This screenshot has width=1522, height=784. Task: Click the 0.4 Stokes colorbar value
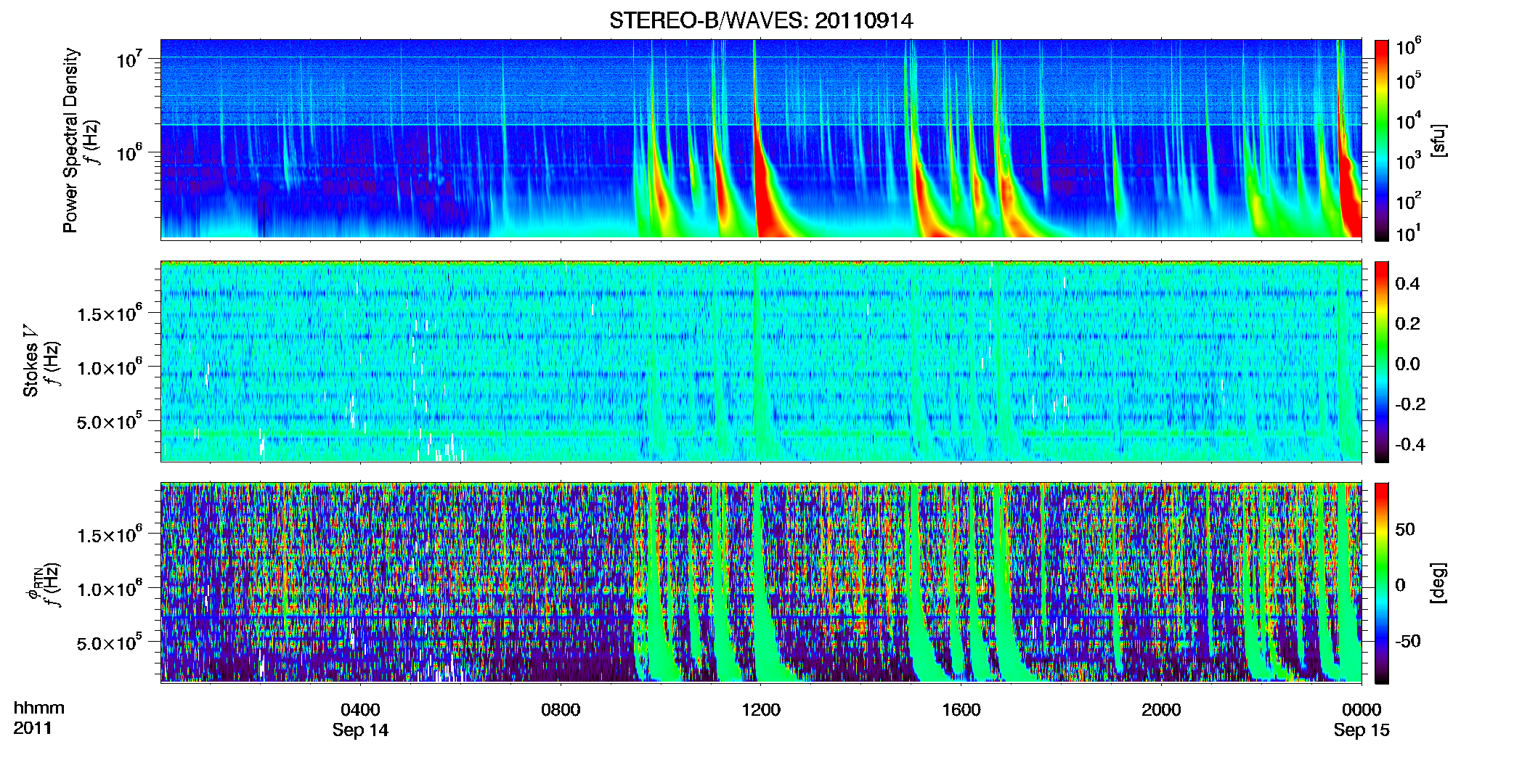pyautogui.click(x=1407, y=284)
